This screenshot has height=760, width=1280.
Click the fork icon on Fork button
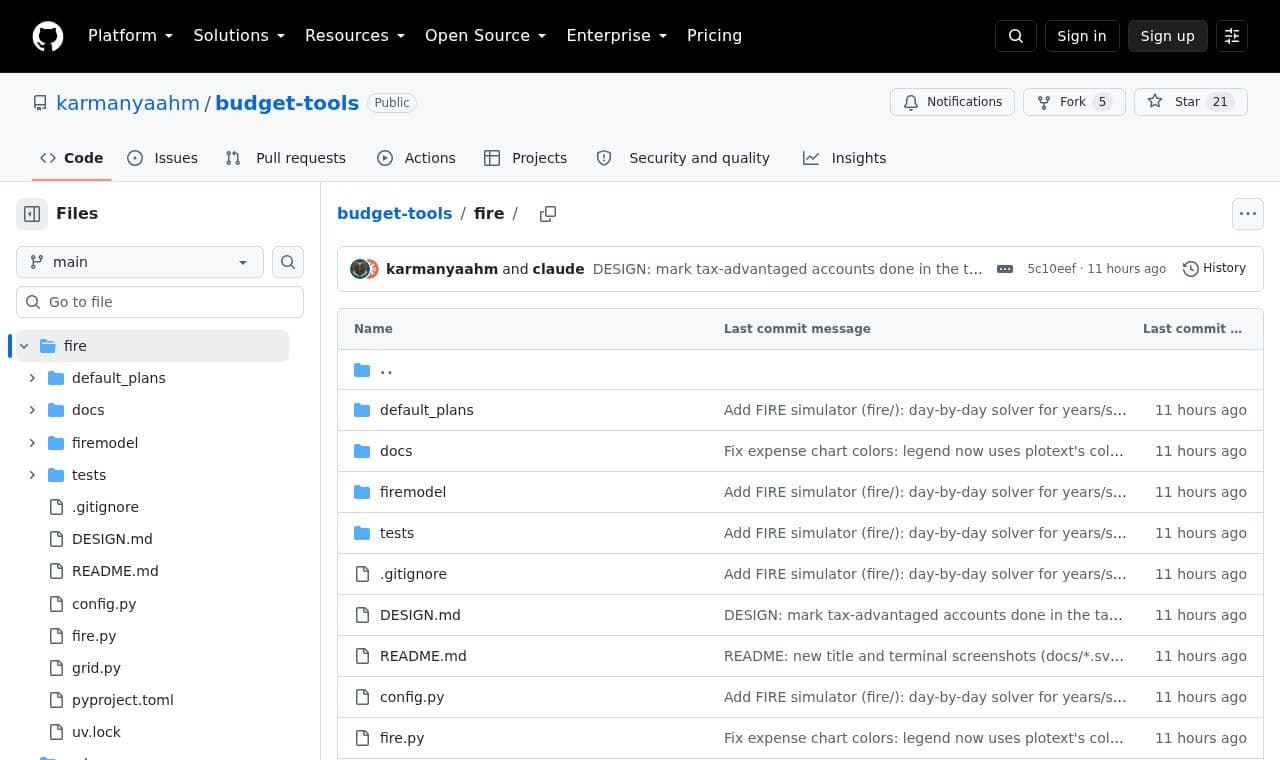[x=1044, y=102]
